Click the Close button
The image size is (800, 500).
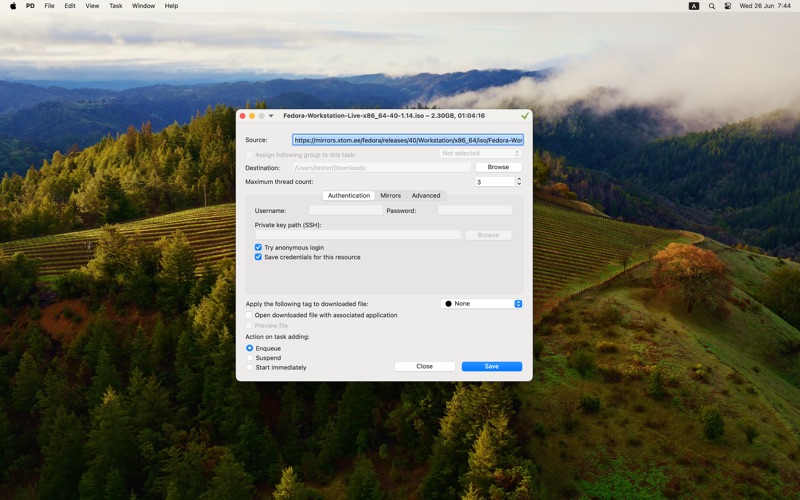(x=424, y=366)
